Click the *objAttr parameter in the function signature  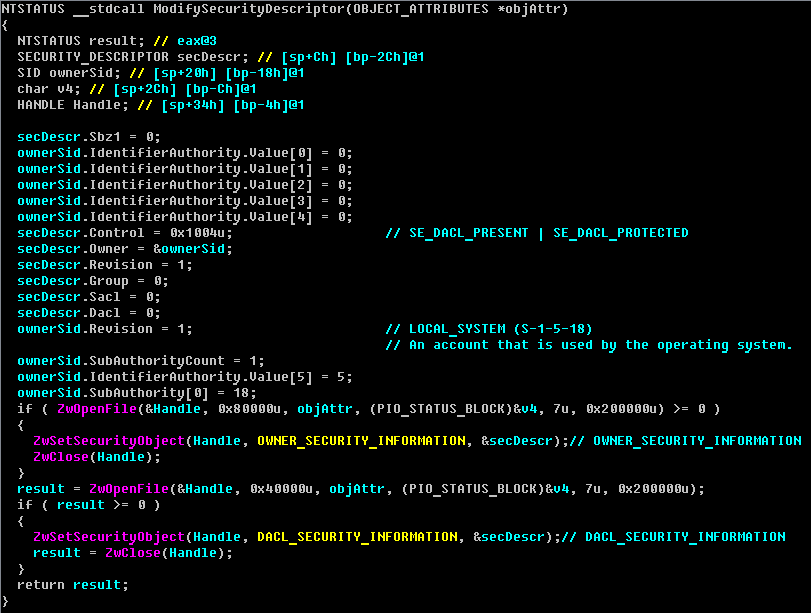529,9
